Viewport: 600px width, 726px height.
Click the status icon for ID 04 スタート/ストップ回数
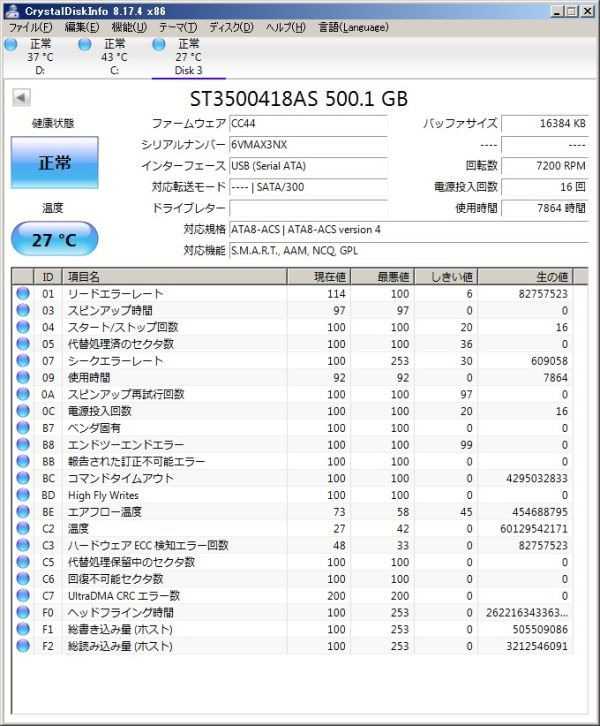pyautogui.click(x=23, y=327)
